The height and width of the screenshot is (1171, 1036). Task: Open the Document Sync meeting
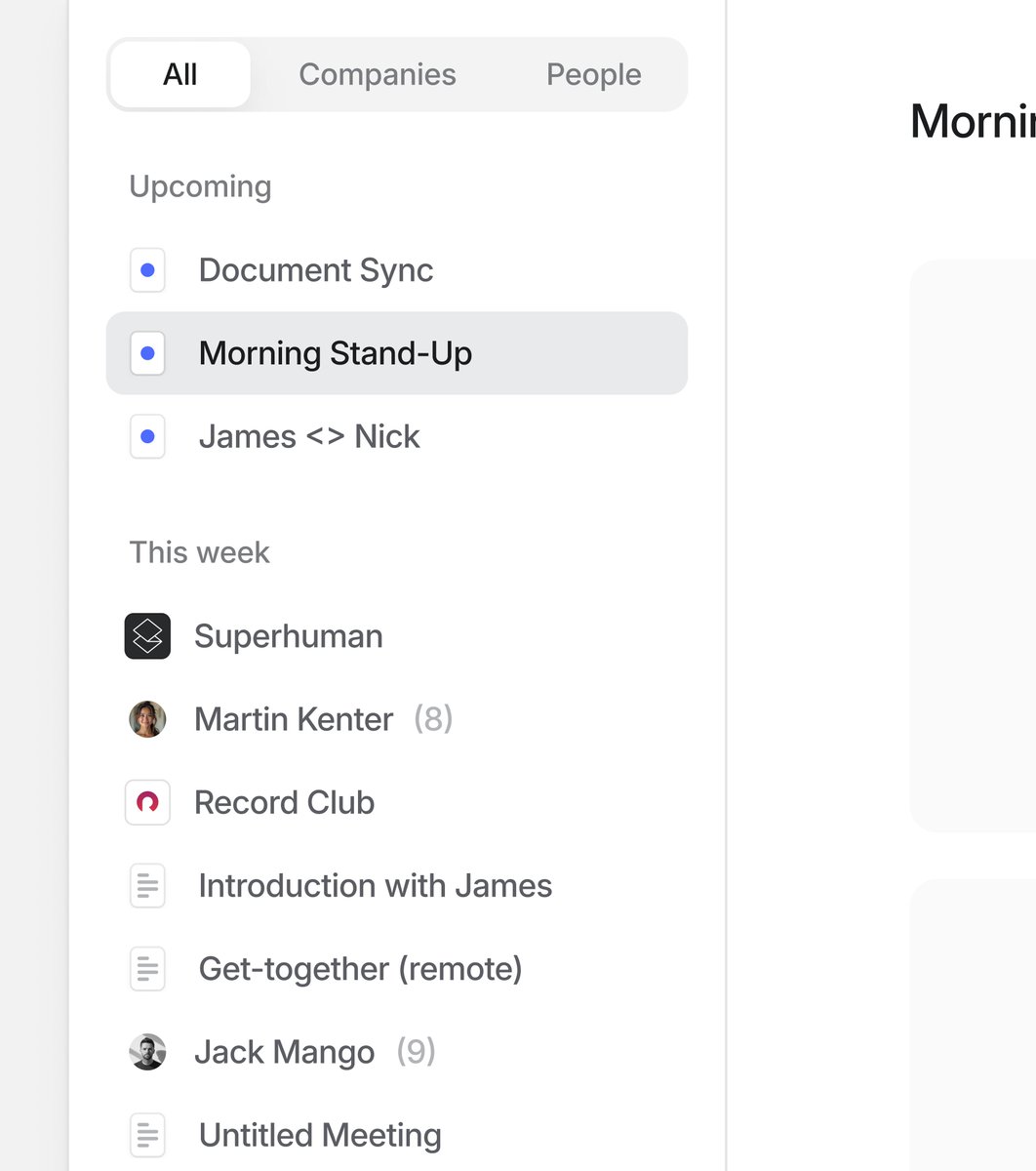pos(316,270)
